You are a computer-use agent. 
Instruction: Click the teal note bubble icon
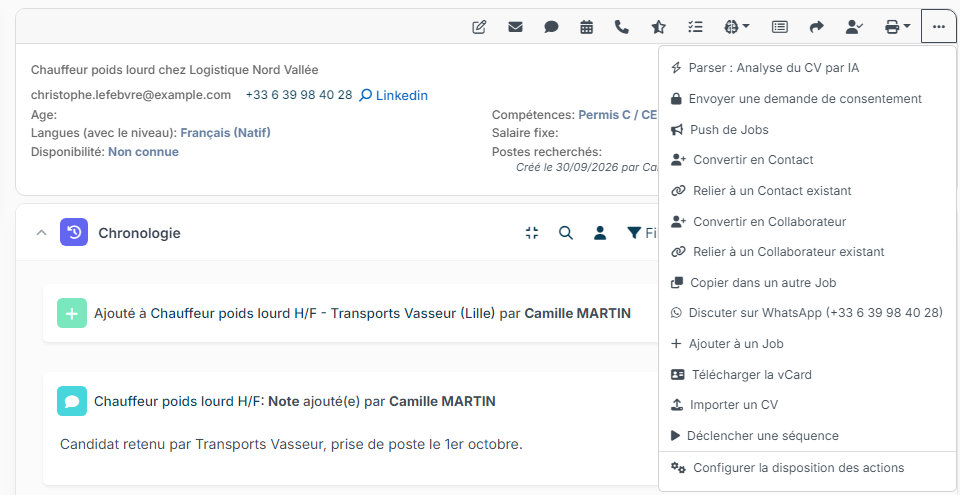tap(72, 402)
